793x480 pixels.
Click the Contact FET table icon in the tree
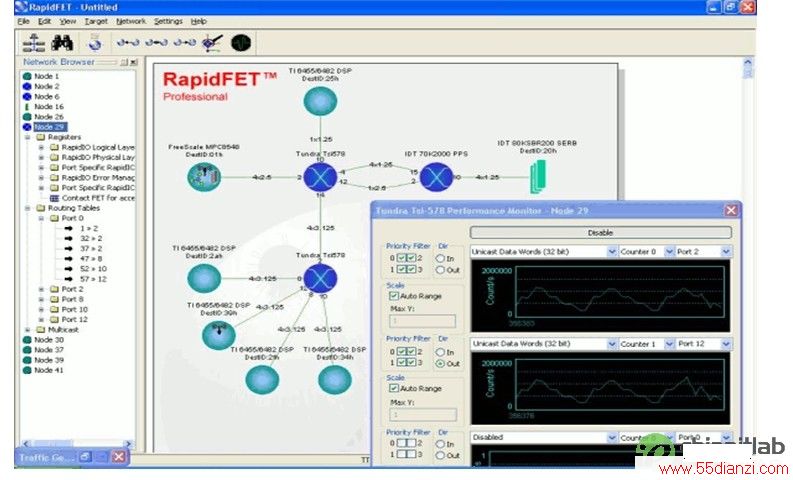(55, 198)
